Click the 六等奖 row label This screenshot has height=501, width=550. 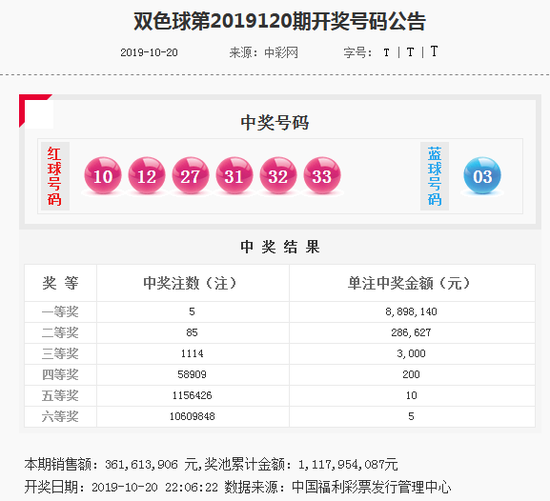click(60, 417)
